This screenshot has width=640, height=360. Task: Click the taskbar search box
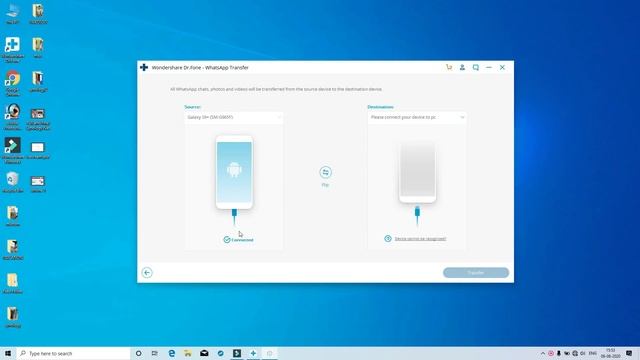[73, 353]
